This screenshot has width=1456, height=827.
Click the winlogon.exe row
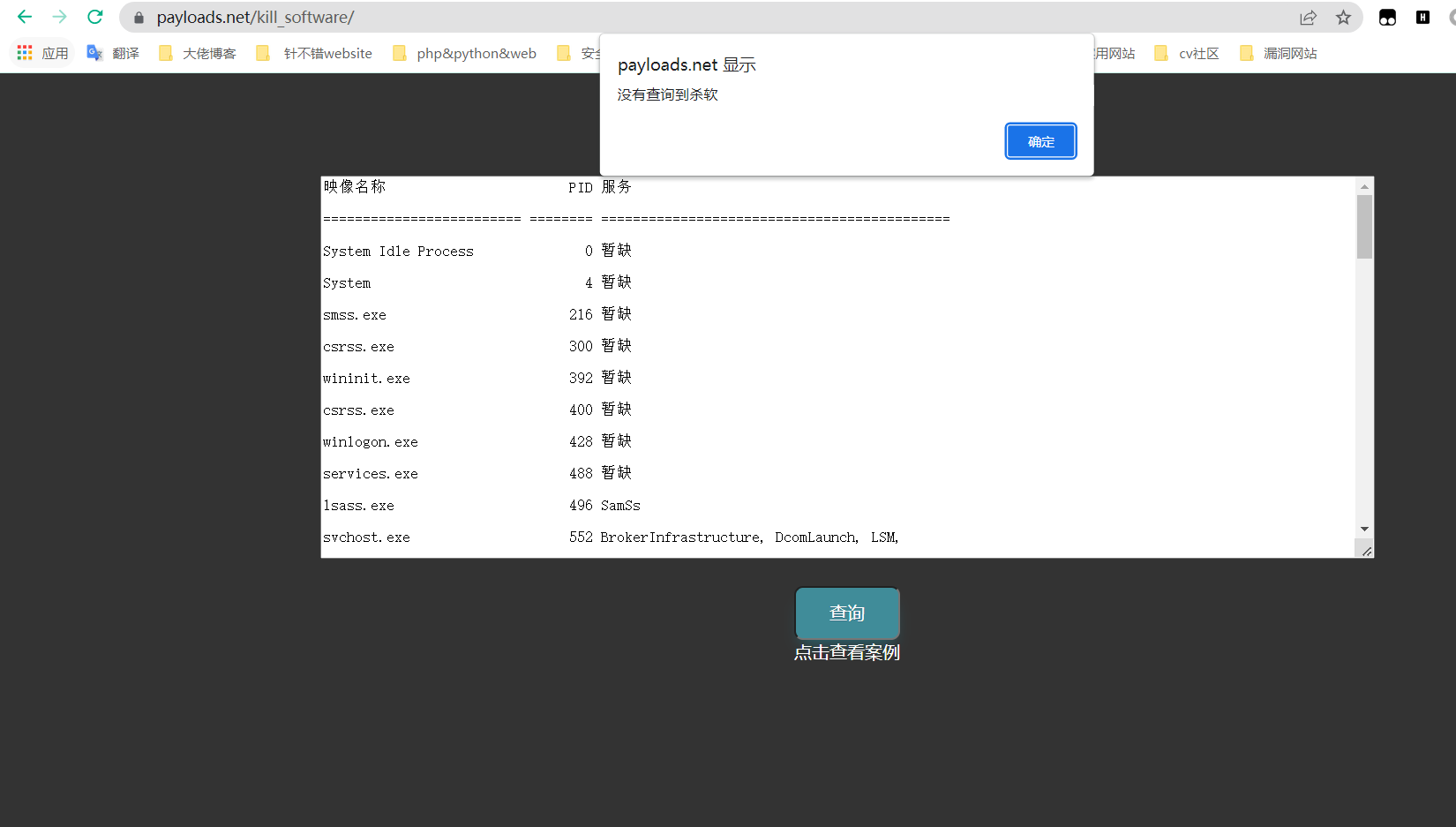(x=477, y=442)
